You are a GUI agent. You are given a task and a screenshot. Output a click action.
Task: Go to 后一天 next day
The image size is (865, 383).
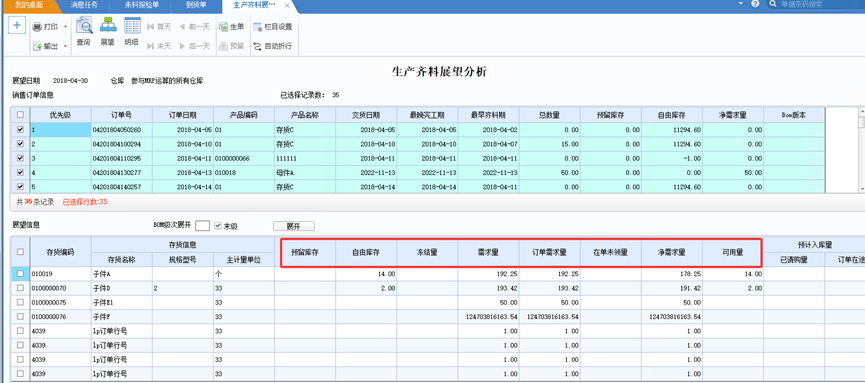(x=194, y=46)
